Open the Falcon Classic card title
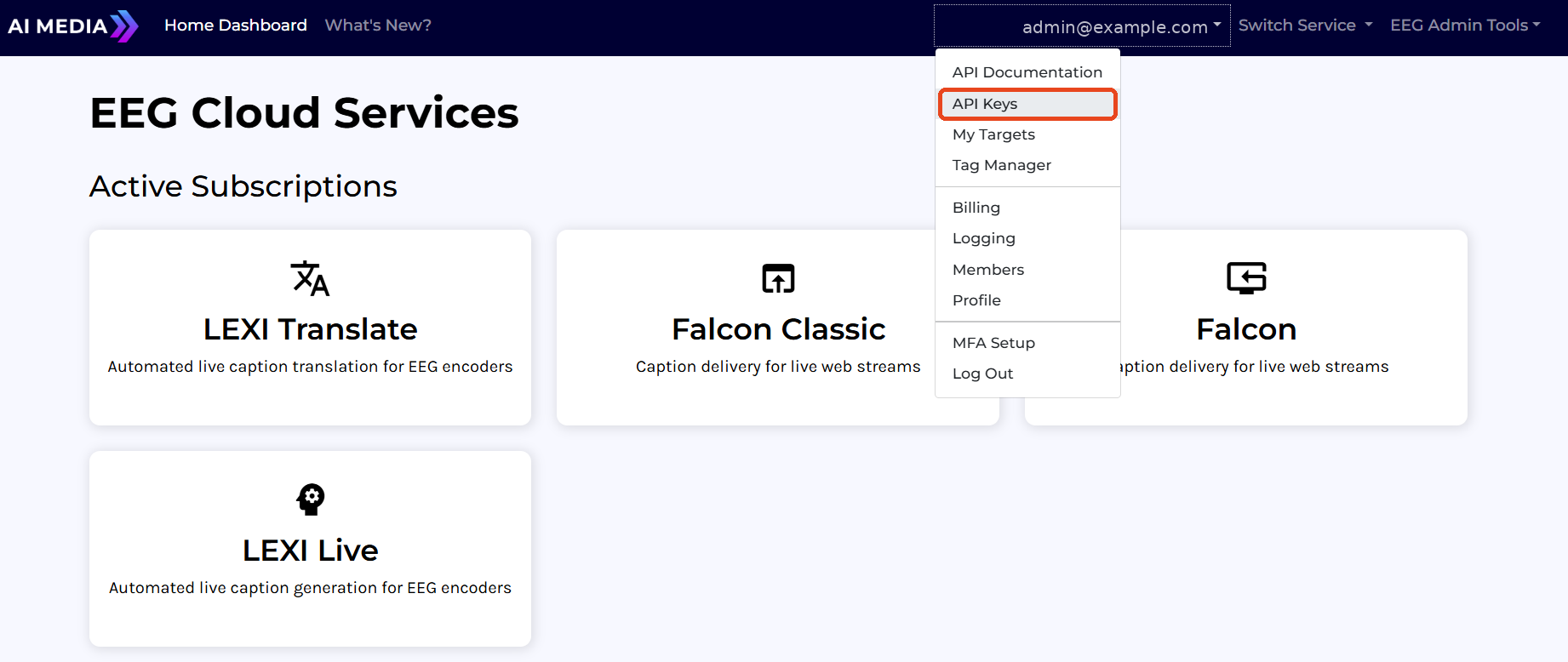Image resolution: width=1568 pixels, height=662 pixels. click(778, 329)
